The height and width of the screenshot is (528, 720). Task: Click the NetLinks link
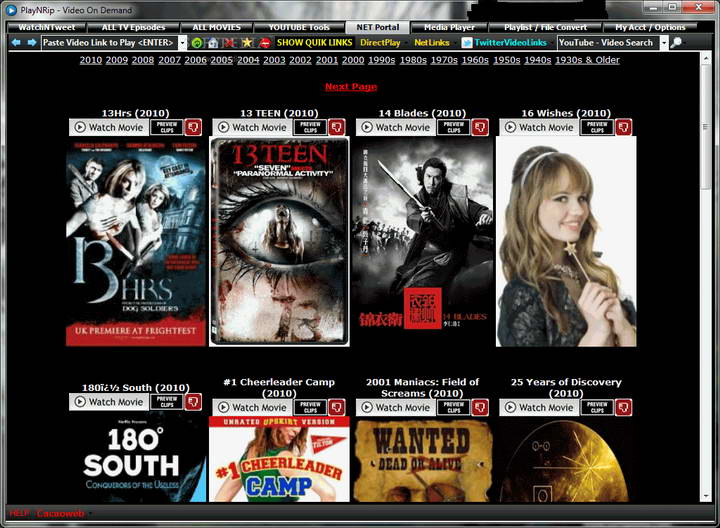tap(432, 43)
